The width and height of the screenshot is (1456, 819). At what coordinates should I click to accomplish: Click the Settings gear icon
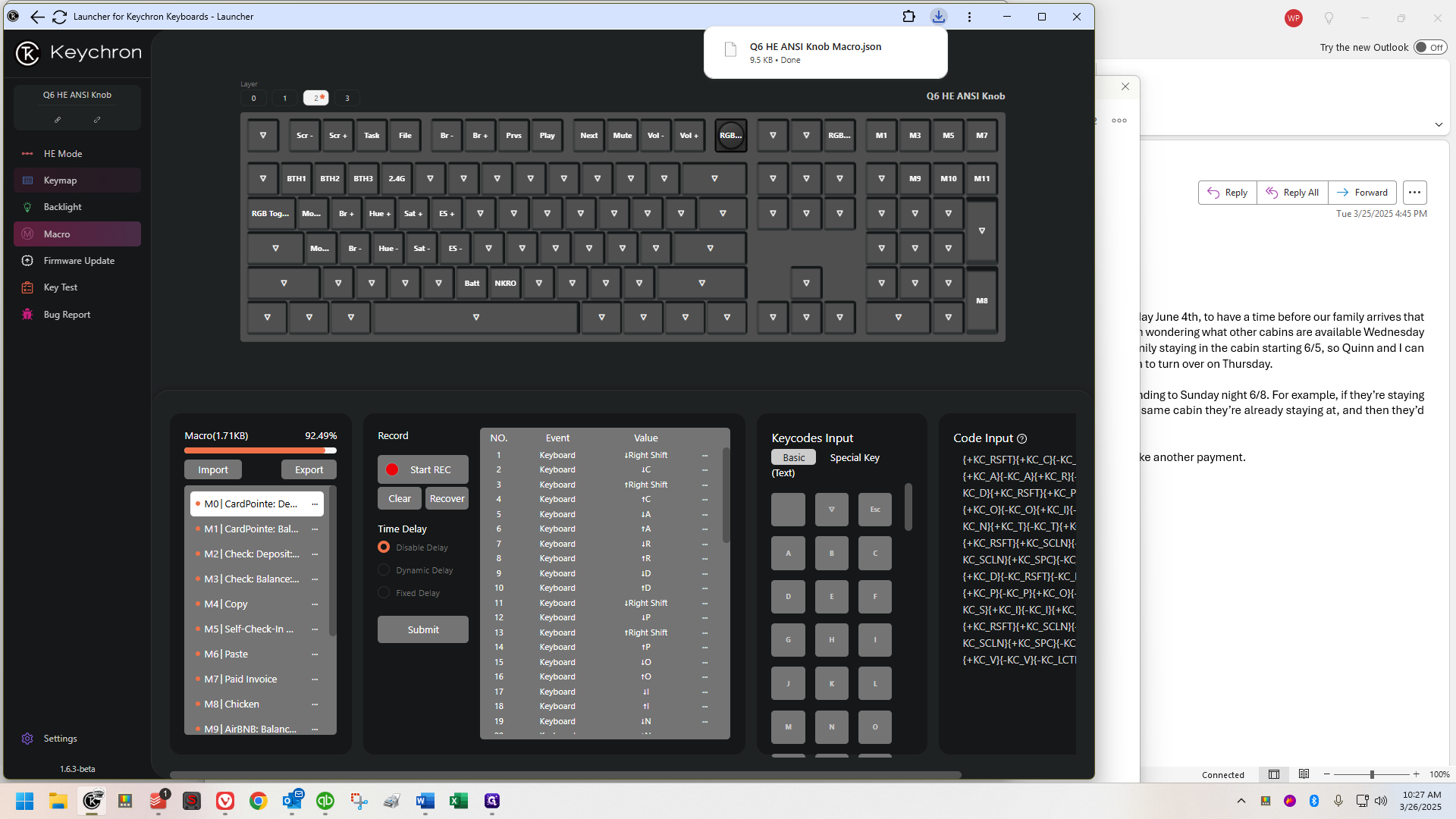[x=27, y=739]
